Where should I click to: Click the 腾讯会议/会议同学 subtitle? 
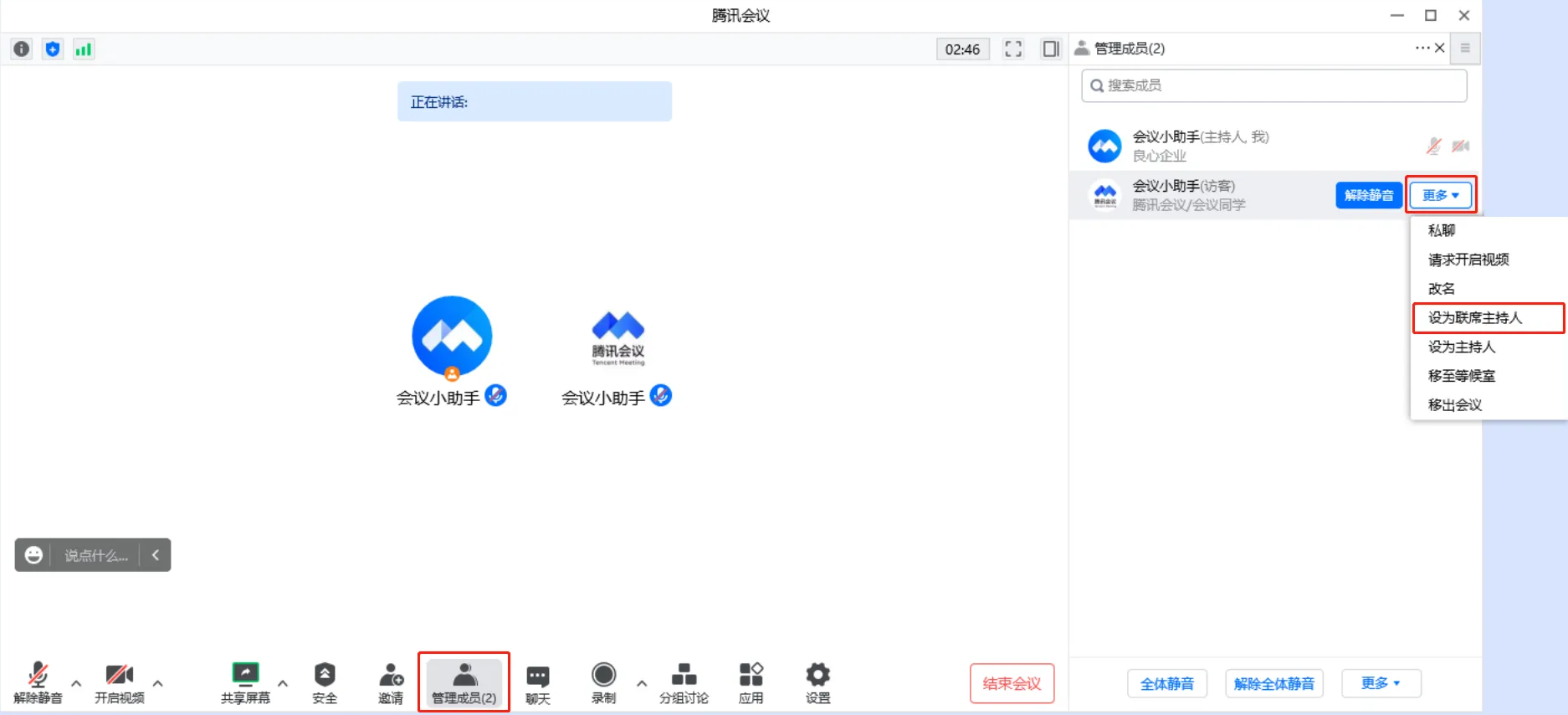tap(1188, 205)
